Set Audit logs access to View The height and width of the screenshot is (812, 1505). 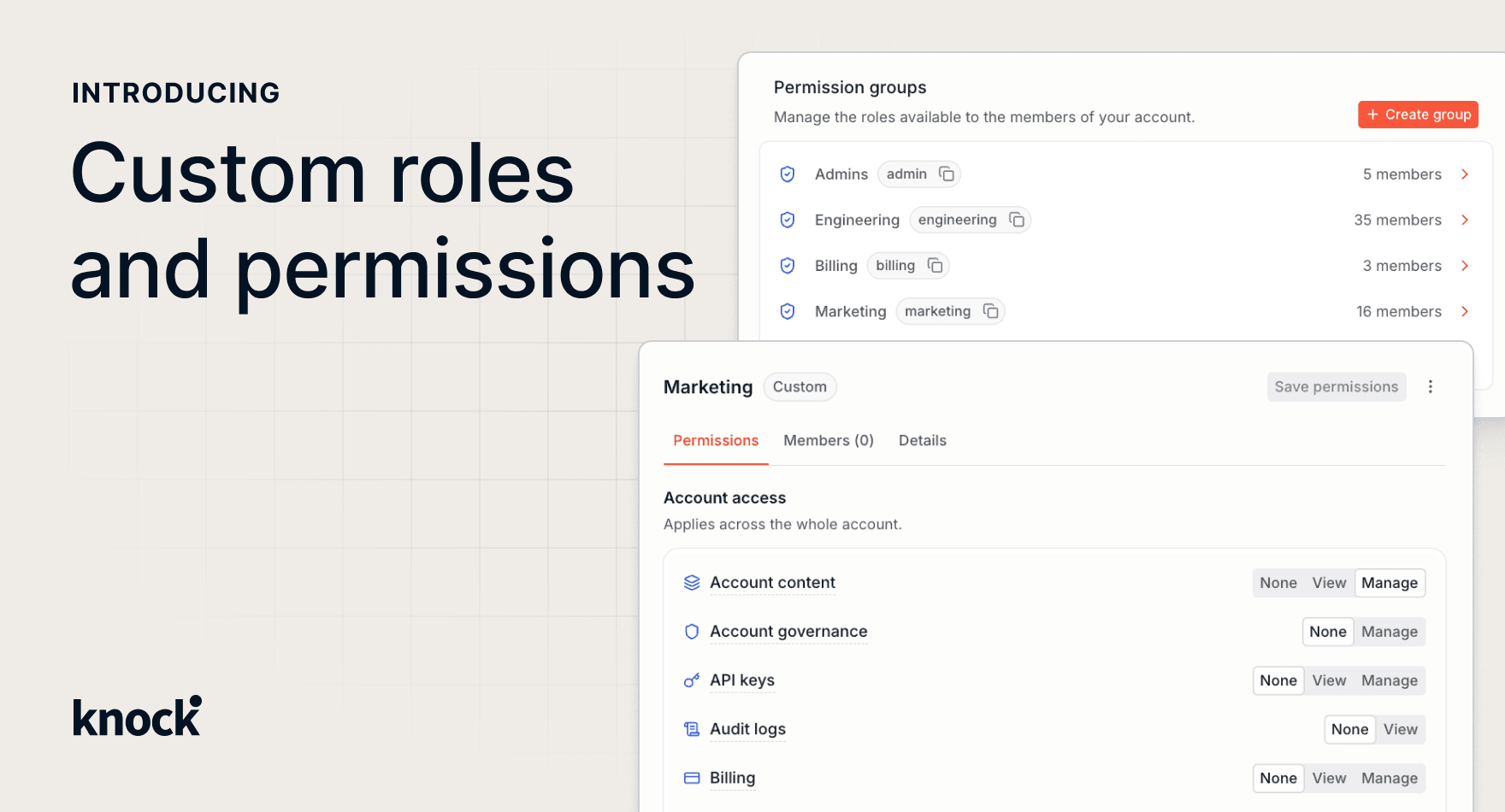click(1401, 729)
